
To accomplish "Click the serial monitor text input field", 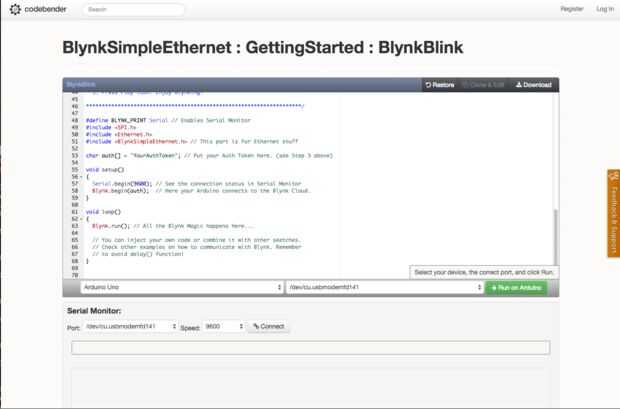I will 310,348.
